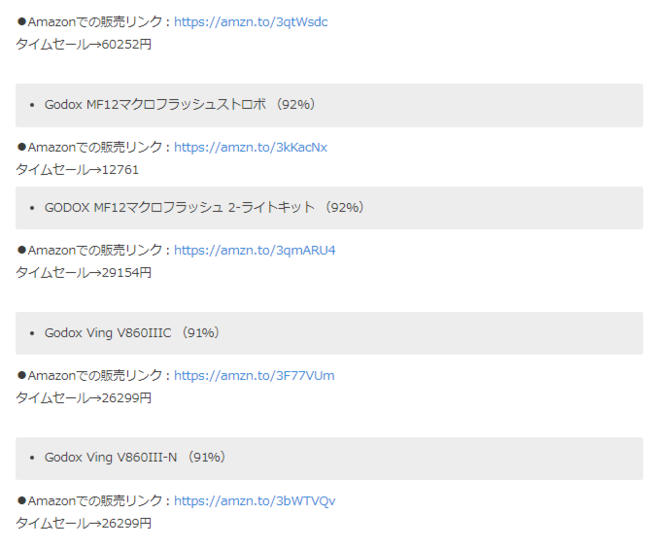
Task: Click the (91%) text beside V860III-N
Action: [x=207, y=458]
